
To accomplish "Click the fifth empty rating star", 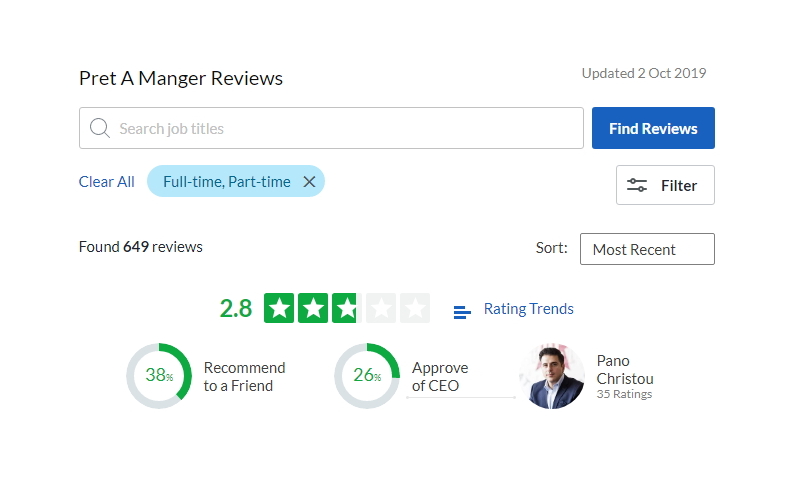I will coord(414,308).
